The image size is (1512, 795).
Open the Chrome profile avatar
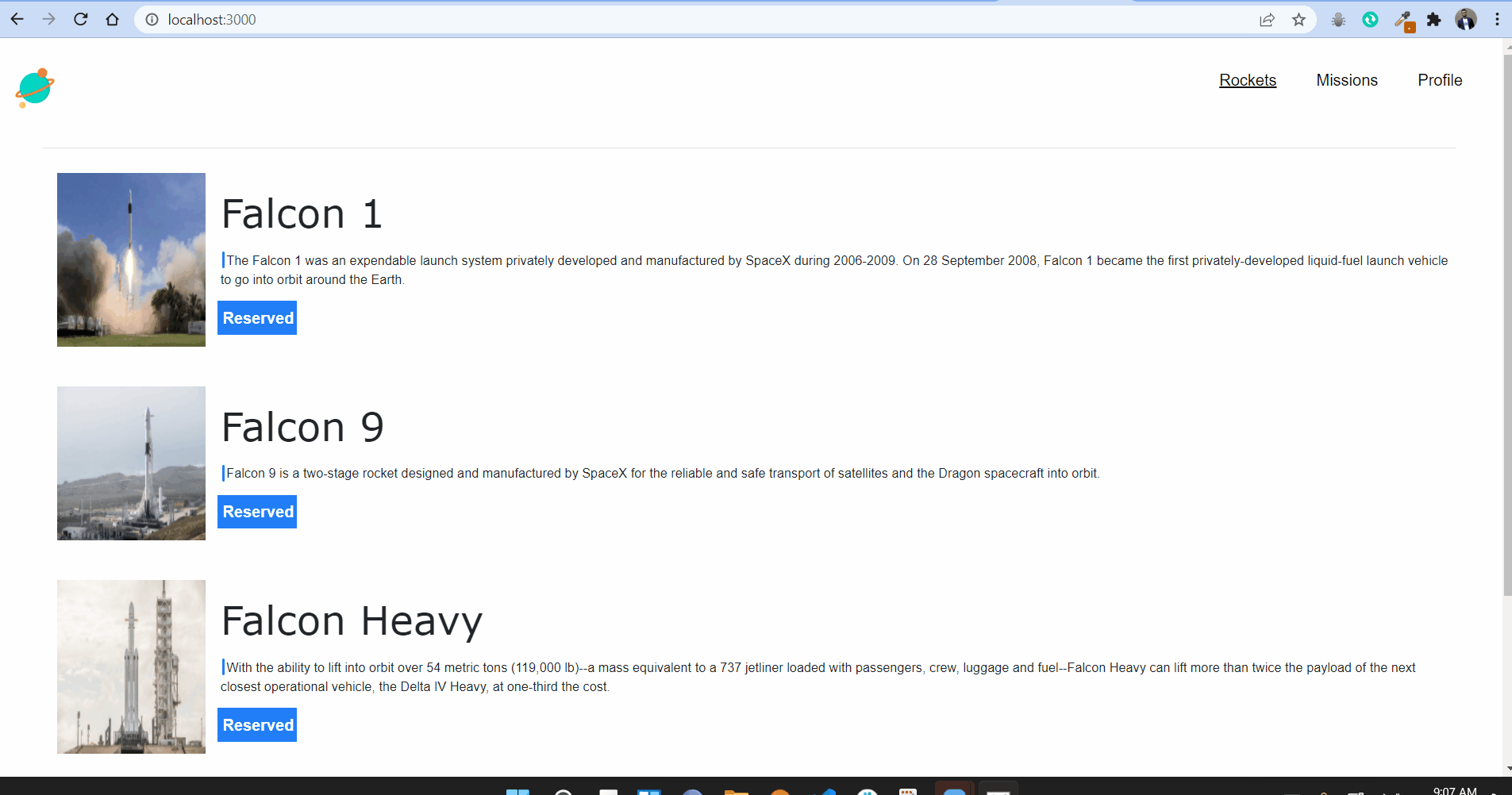tap(1466, 19)
